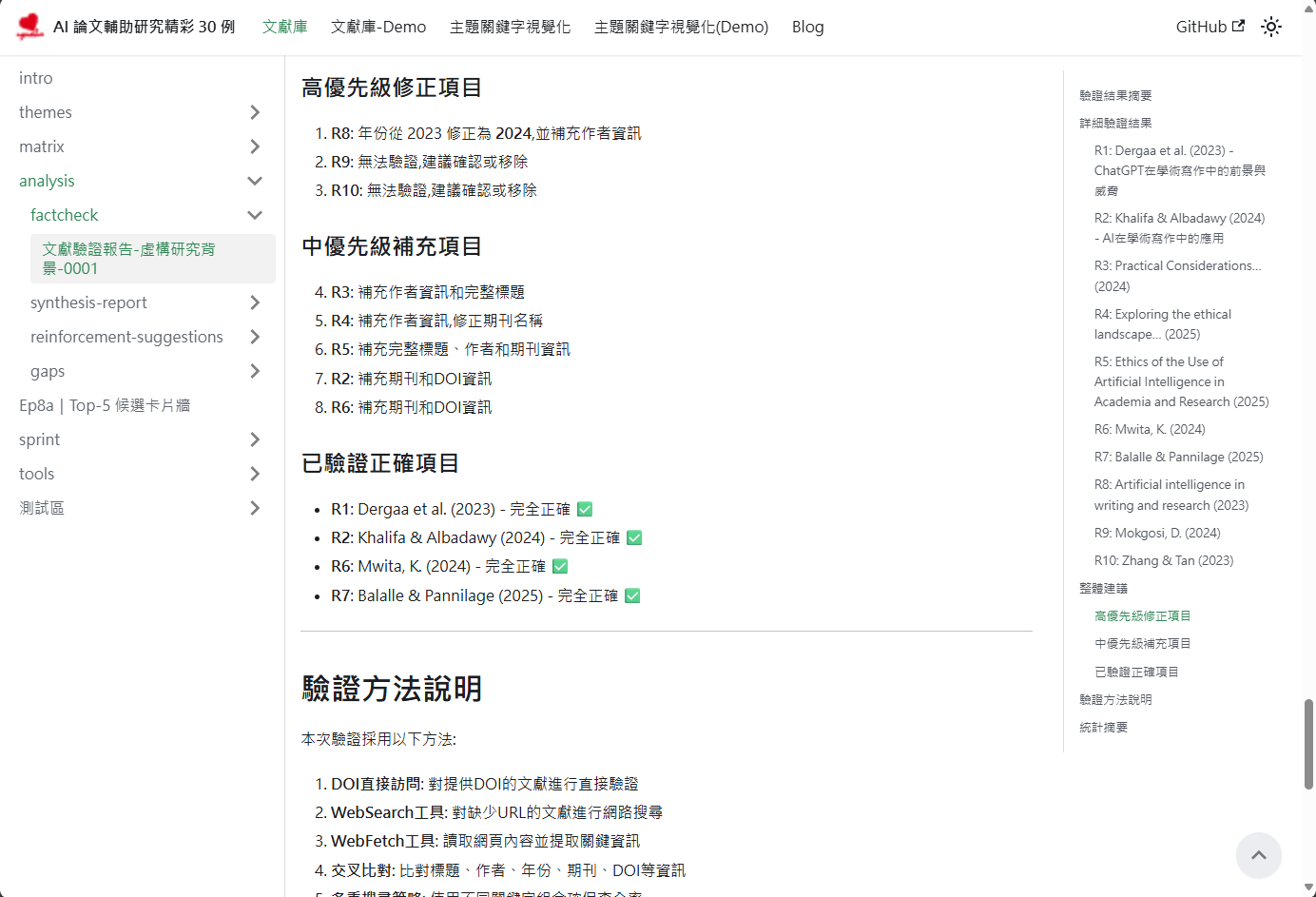
Task: Expand the matrix category chevron
Action: click(254, 146)
